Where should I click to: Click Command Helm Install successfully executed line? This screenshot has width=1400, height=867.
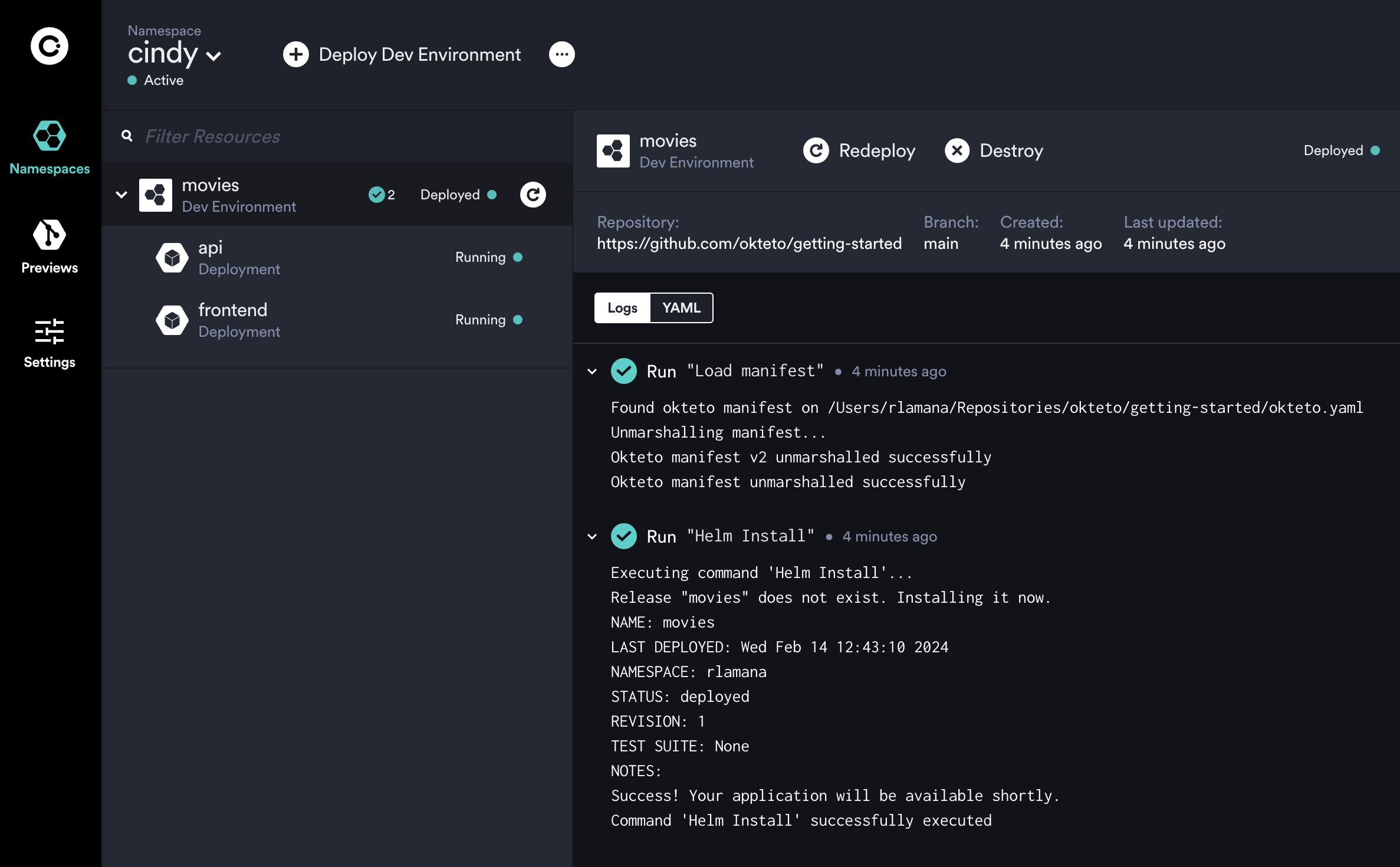tap(801, 821)
